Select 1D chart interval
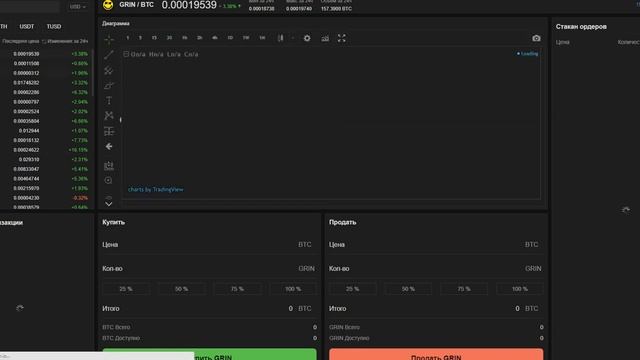 tap(230, 38)
